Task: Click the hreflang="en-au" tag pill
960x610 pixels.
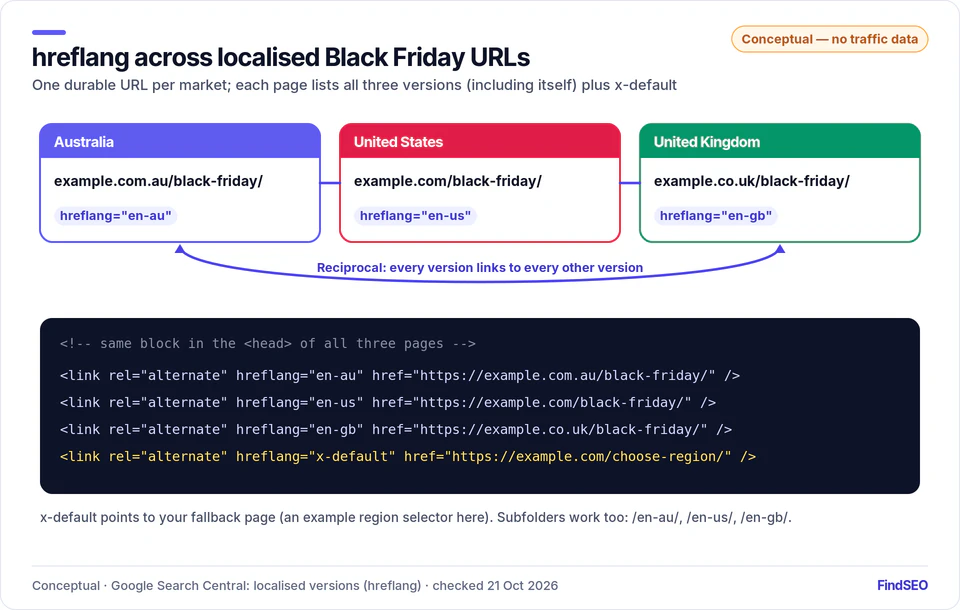Action: [116, 216]
